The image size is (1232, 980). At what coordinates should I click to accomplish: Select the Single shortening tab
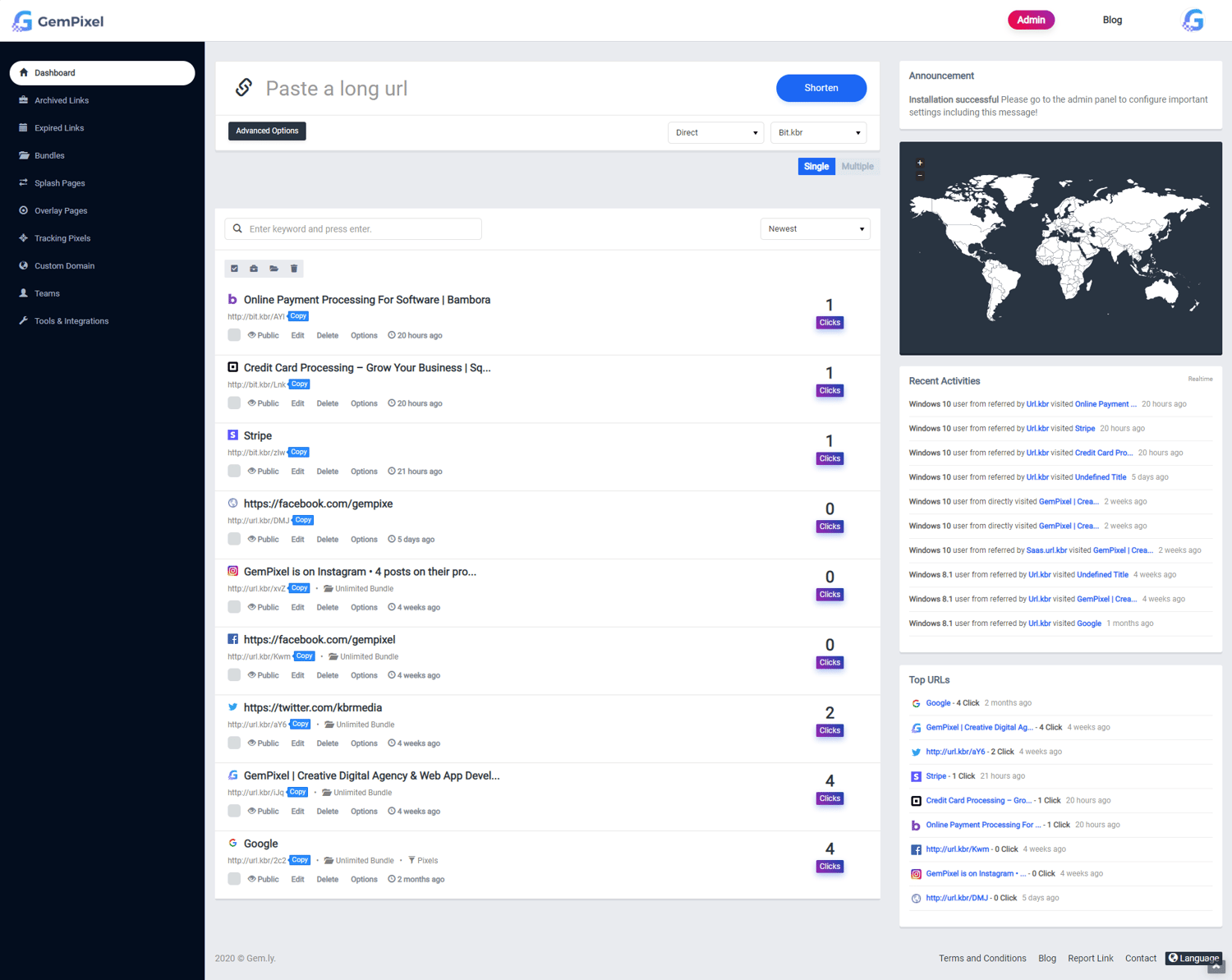click(x=816, y=166)
